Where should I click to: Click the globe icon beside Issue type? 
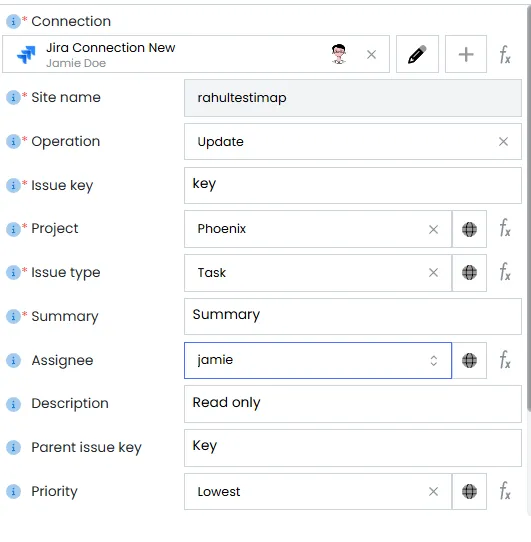tap(469, 273)
